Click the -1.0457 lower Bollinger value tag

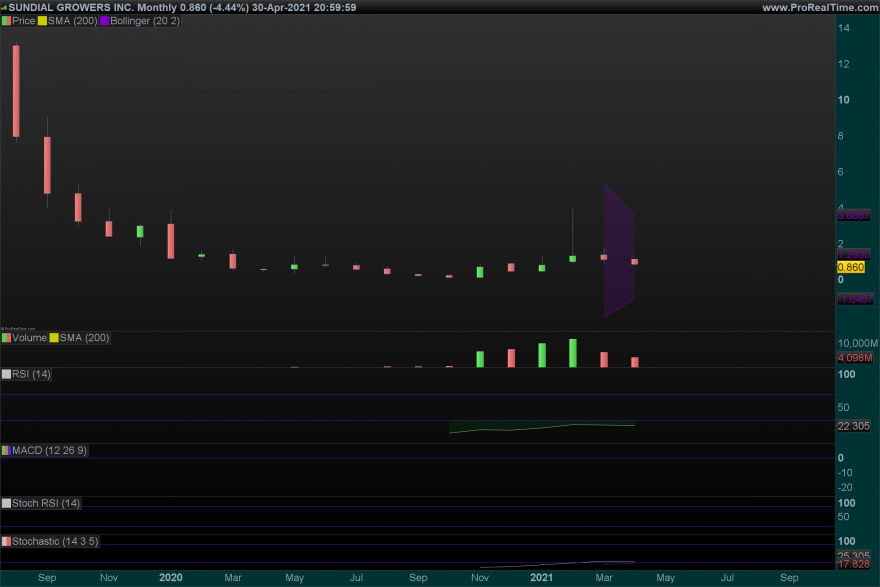click(x=855, y=299)
